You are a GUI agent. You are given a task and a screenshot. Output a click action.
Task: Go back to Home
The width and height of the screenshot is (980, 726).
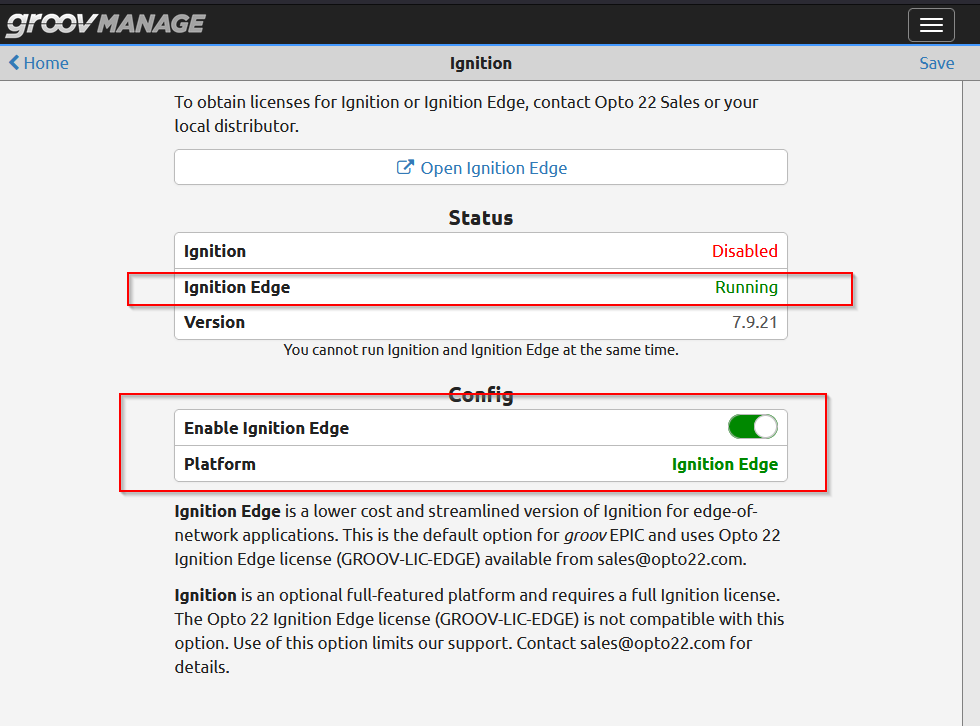point(39,63)
